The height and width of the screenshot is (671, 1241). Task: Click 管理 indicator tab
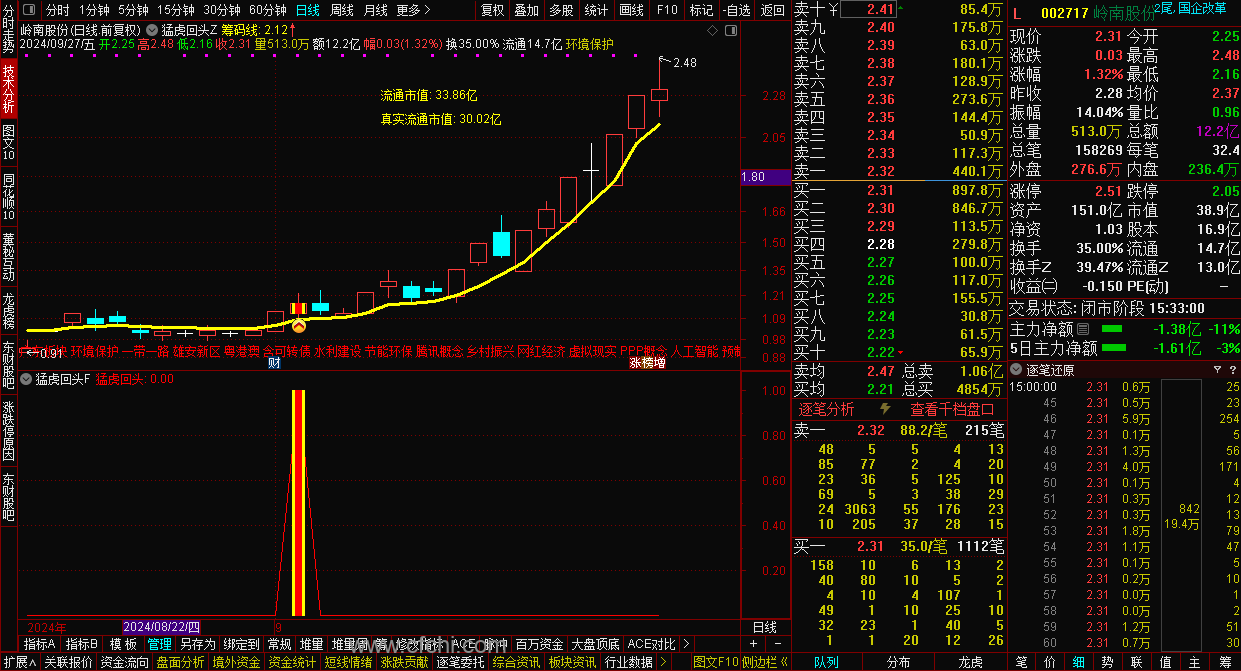pos(159,644)
